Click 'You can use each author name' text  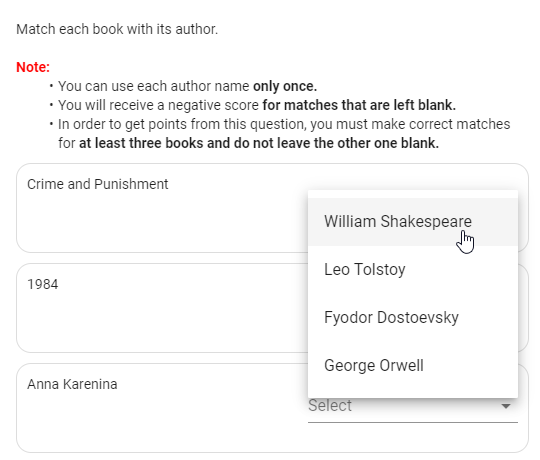point(153,86)
